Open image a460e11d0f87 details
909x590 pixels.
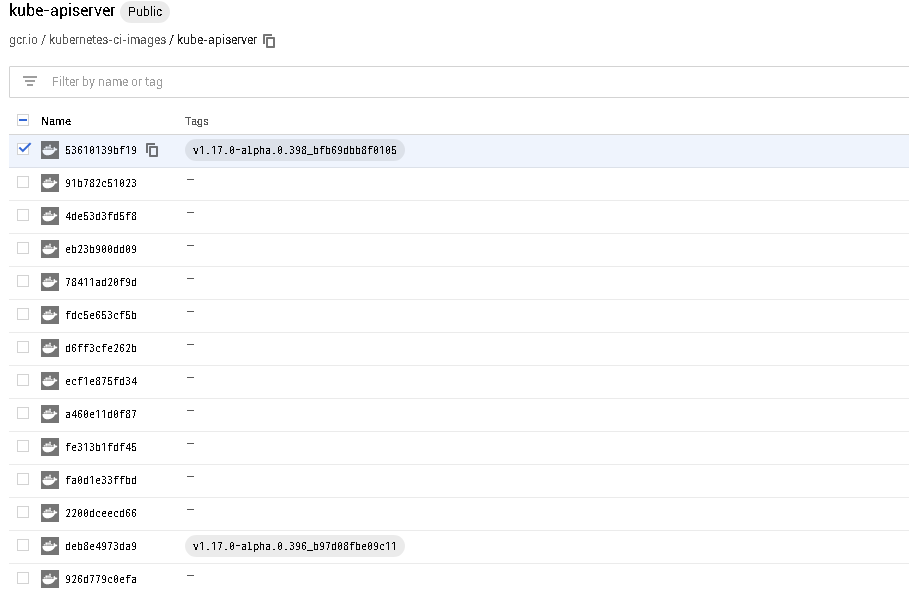[x=101, y=415]
